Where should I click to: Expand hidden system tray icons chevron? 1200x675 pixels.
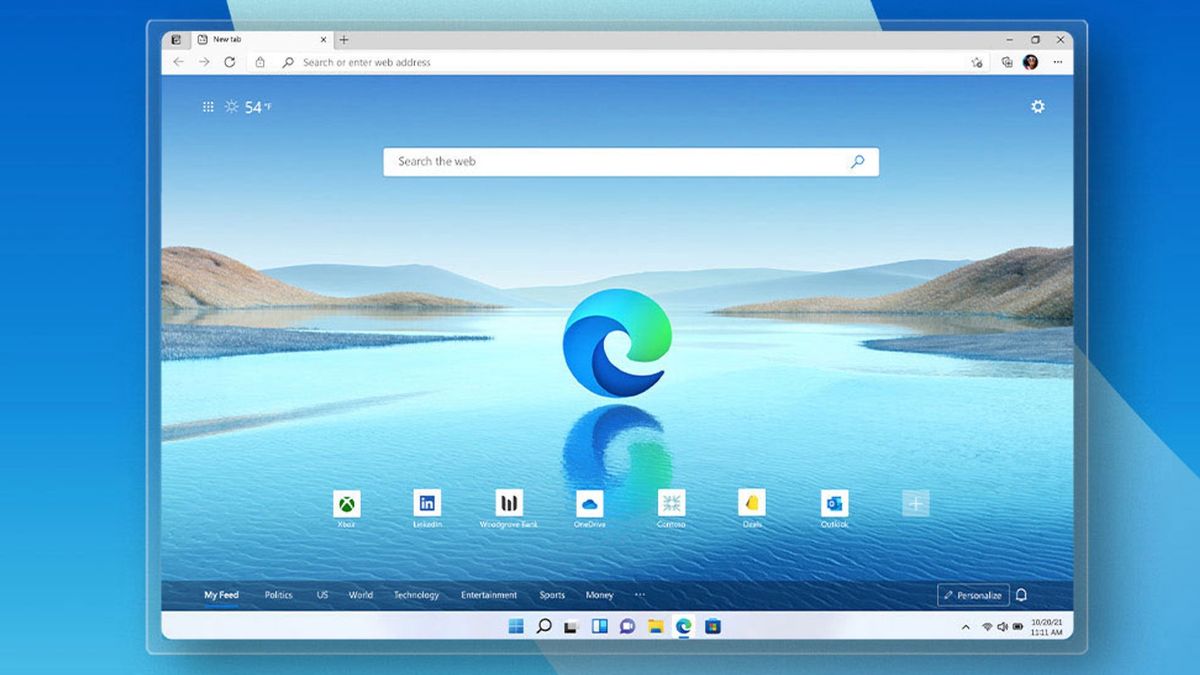tap(965, 627)
